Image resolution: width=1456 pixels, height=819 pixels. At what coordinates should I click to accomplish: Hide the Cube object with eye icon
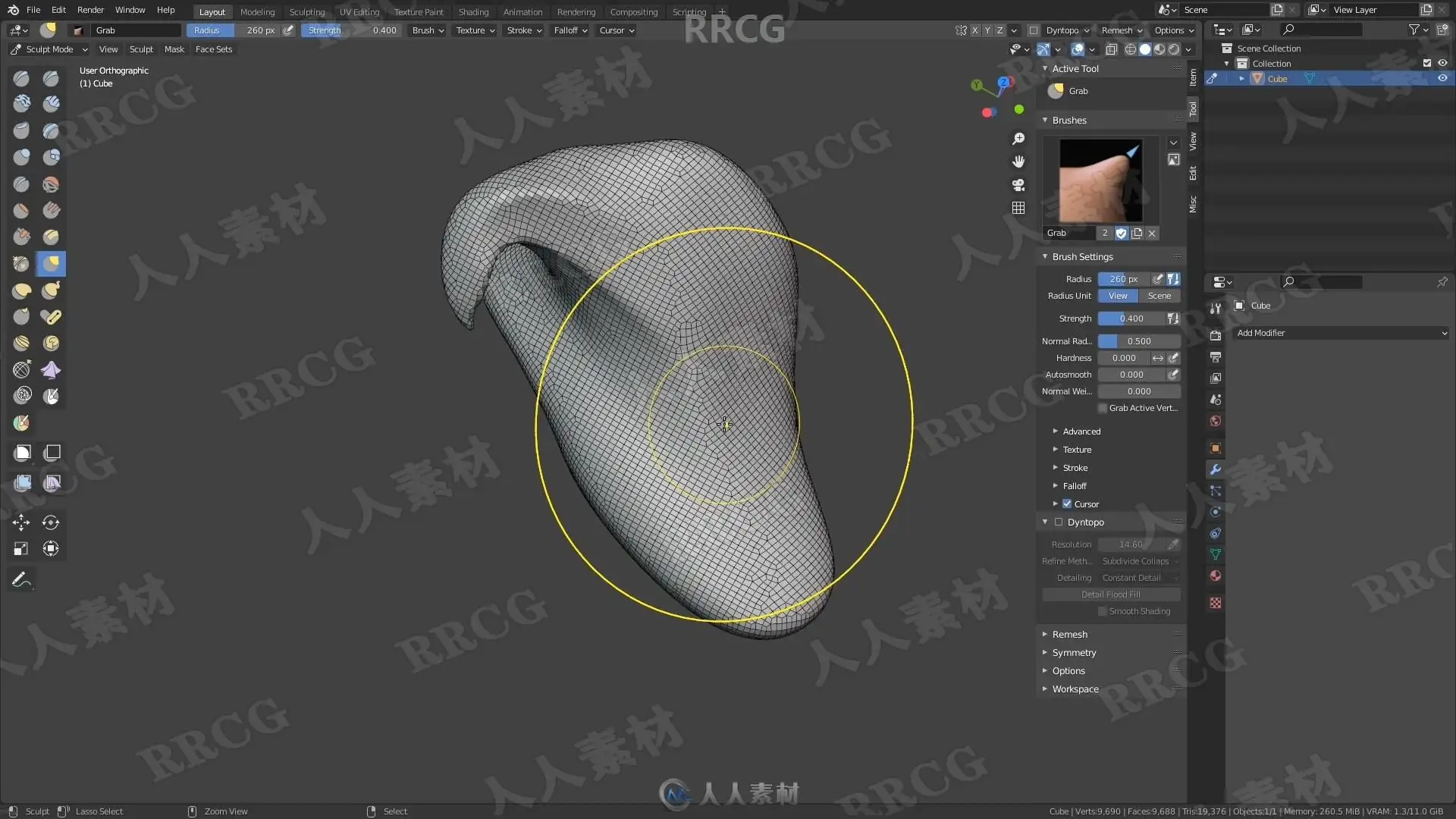[x=1442, y=78]
